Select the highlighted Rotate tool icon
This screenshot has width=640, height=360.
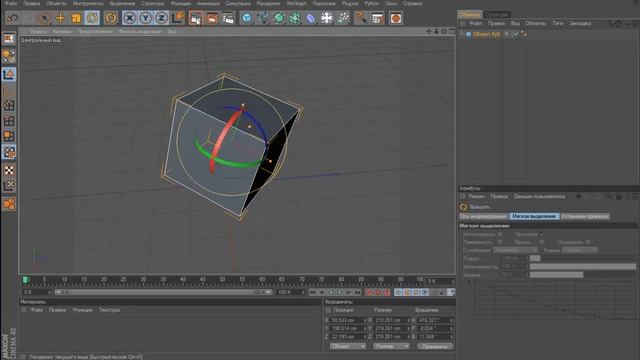(92, 18)
